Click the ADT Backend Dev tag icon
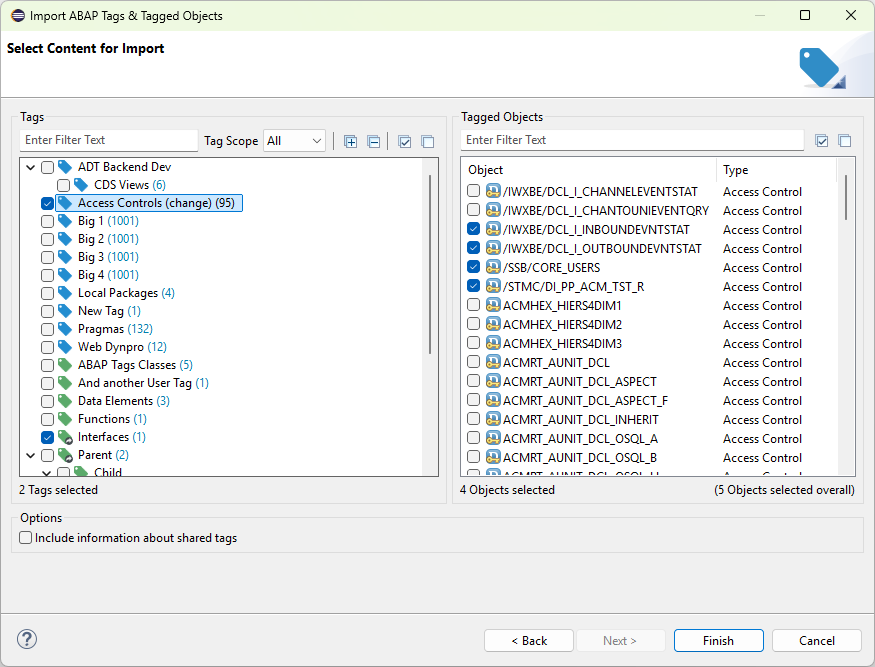Image resolution: width=875 pixels, height=667 pixels. (65, 167)
